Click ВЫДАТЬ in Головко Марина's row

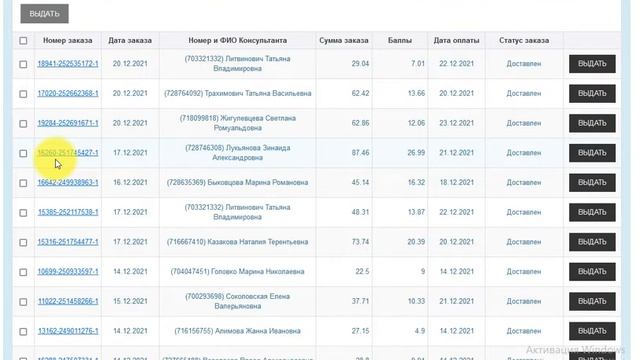pos(592,271)
